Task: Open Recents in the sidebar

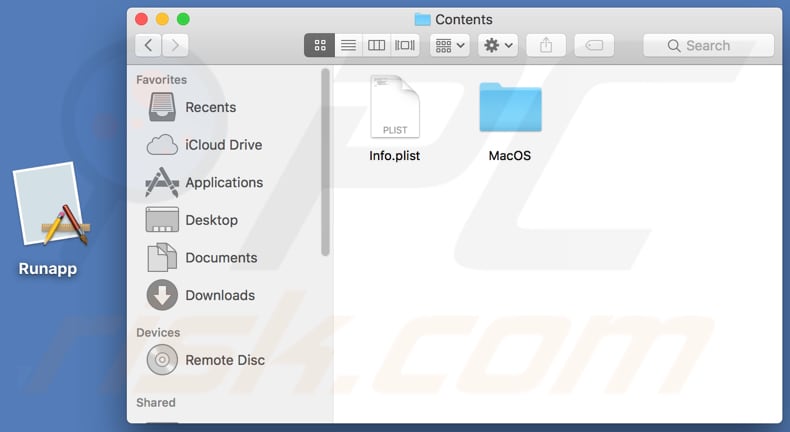Action: tap(211, 107)
